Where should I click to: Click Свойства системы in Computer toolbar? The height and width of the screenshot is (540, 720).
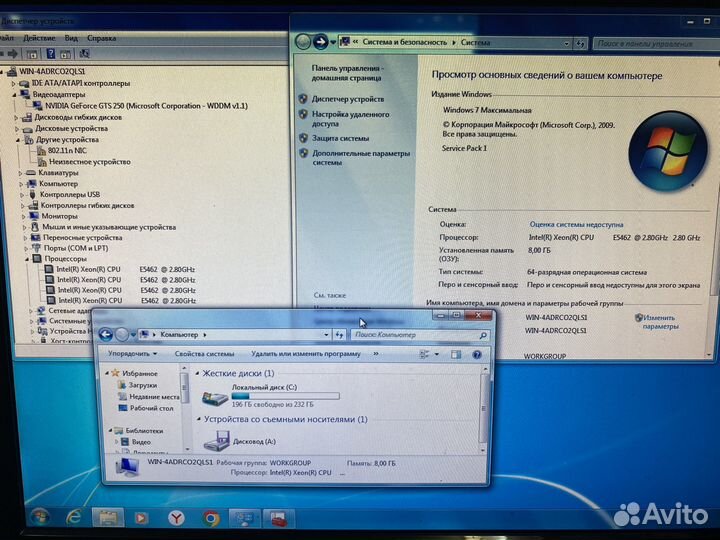204,354
